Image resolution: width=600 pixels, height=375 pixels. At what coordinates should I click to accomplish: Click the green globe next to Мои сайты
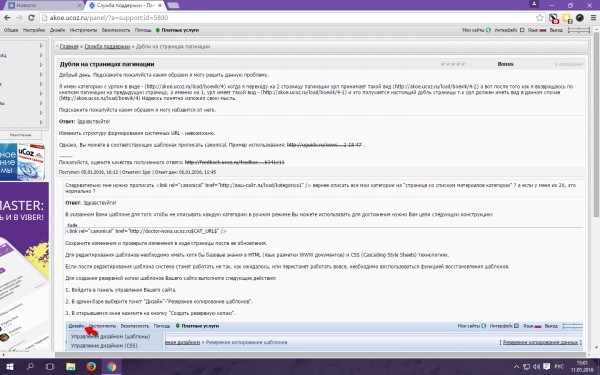(488, 30)
